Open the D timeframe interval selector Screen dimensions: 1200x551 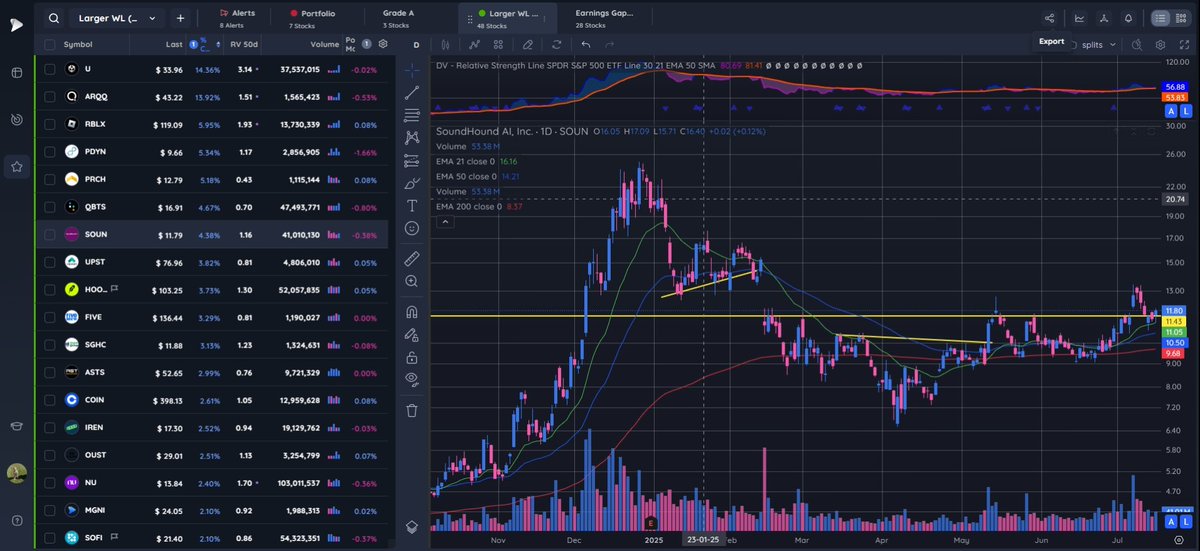click(416, 44)
